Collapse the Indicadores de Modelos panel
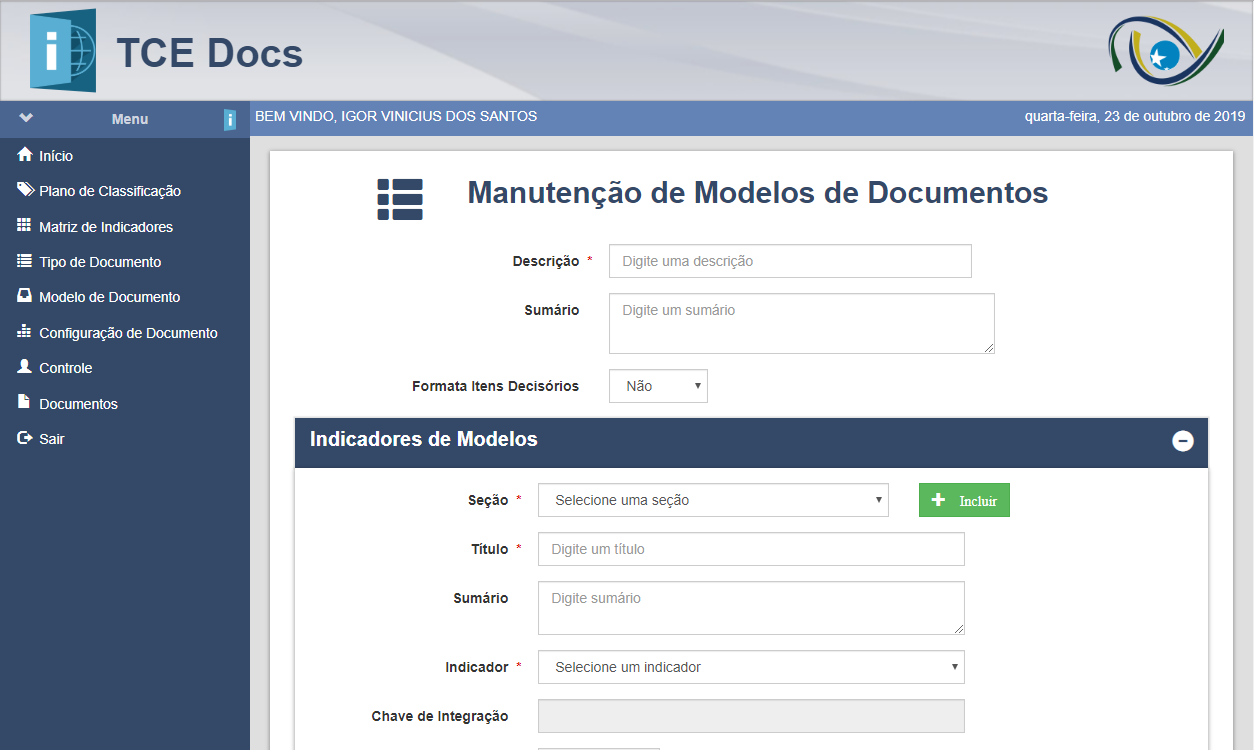1254x750 pixels. click(1182, 441)
